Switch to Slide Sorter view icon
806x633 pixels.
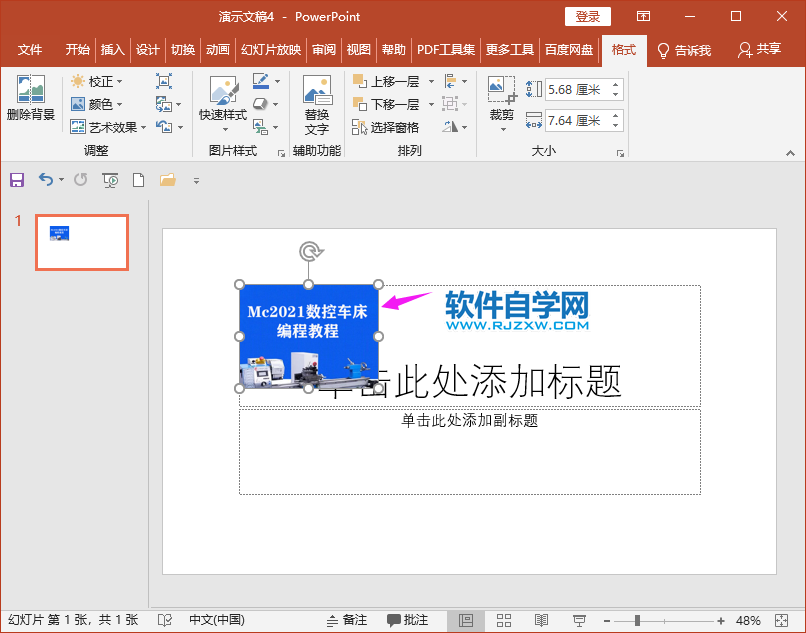[504, 619]
